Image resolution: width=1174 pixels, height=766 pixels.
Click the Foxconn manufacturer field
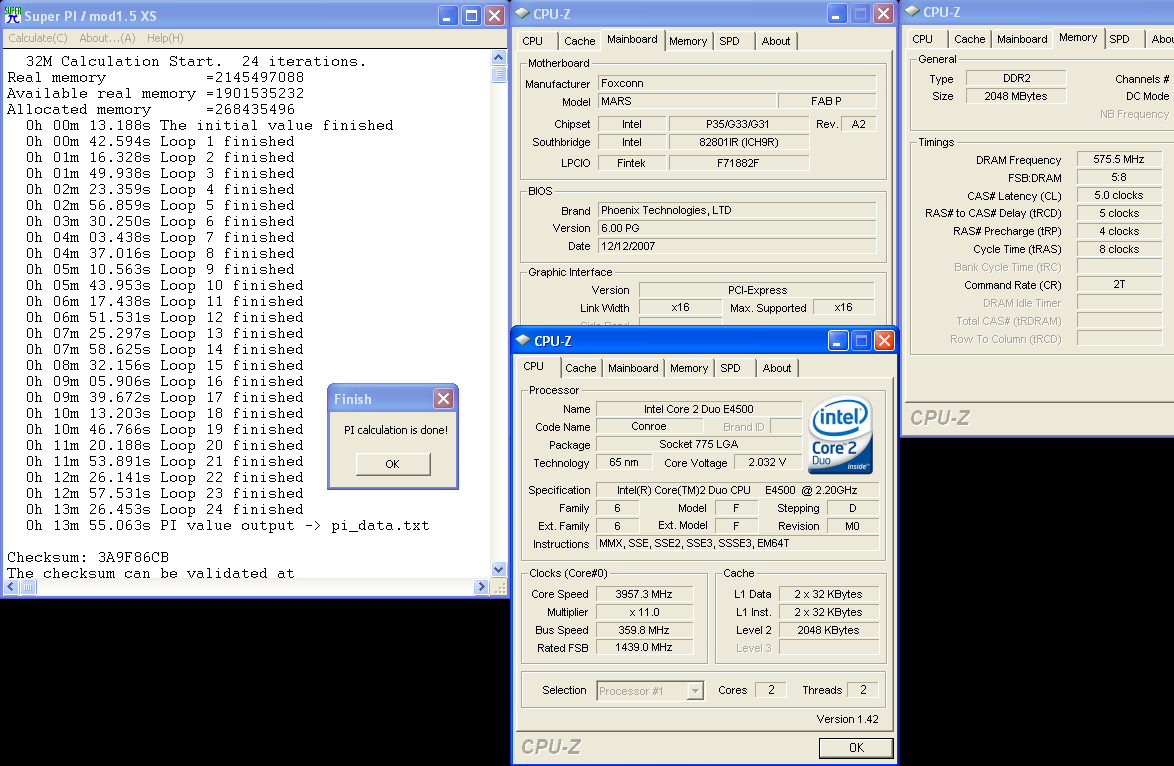point(737,83)
